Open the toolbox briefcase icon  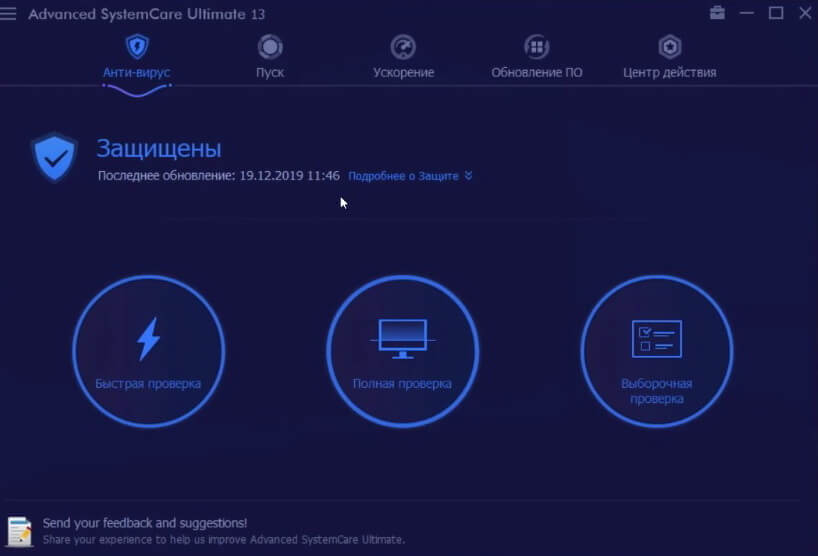pos(717,13)
